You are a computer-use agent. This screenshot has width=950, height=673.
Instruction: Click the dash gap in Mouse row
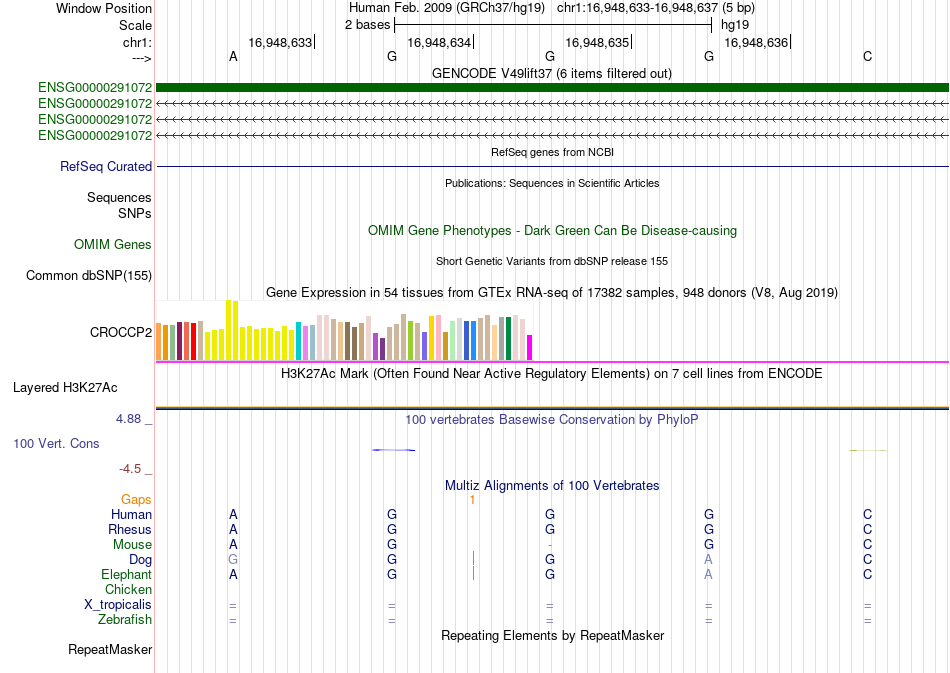(550, 545)
